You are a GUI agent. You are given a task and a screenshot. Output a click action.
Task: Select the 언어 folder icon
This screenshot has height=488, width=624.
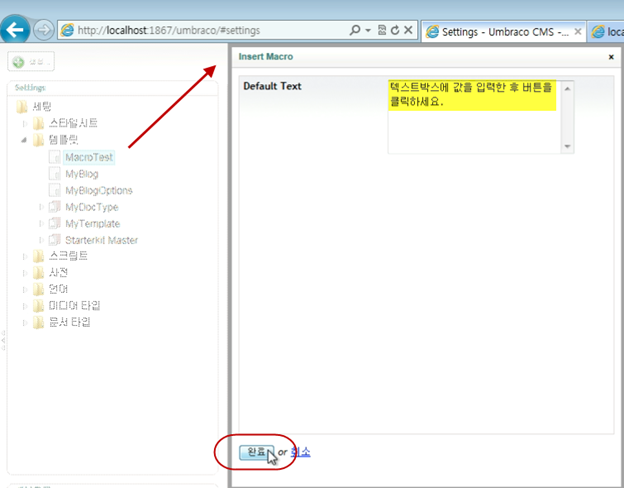coord(38,289)
